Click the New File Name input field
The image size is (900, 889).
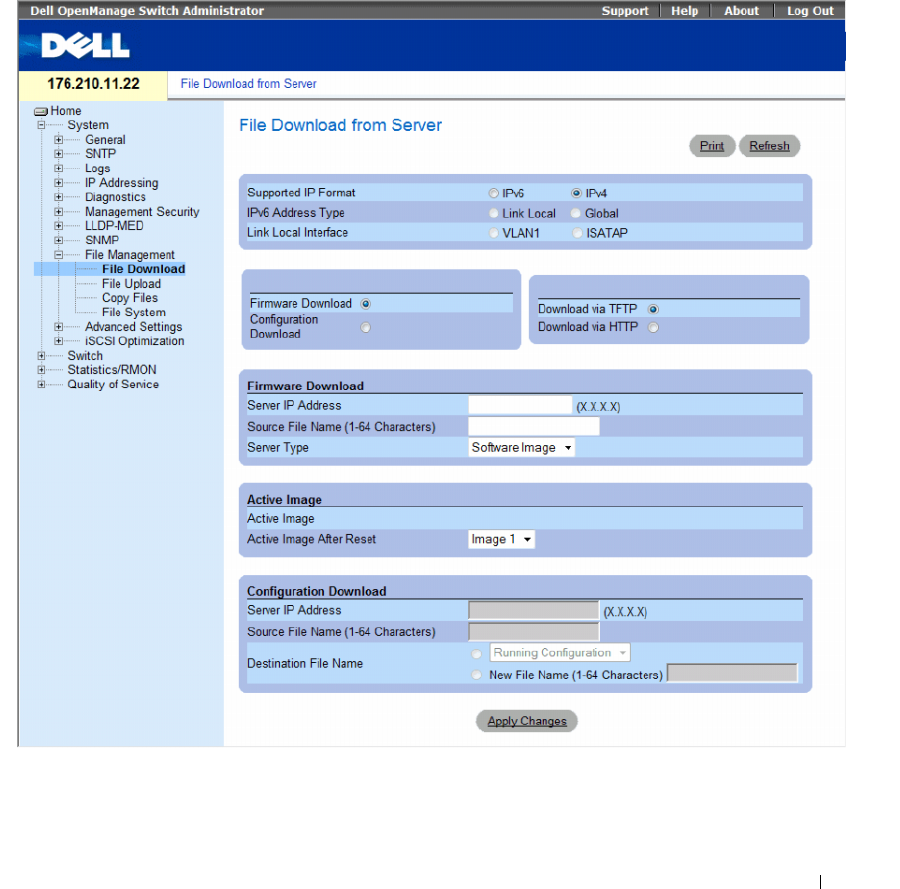coord(732,673)
